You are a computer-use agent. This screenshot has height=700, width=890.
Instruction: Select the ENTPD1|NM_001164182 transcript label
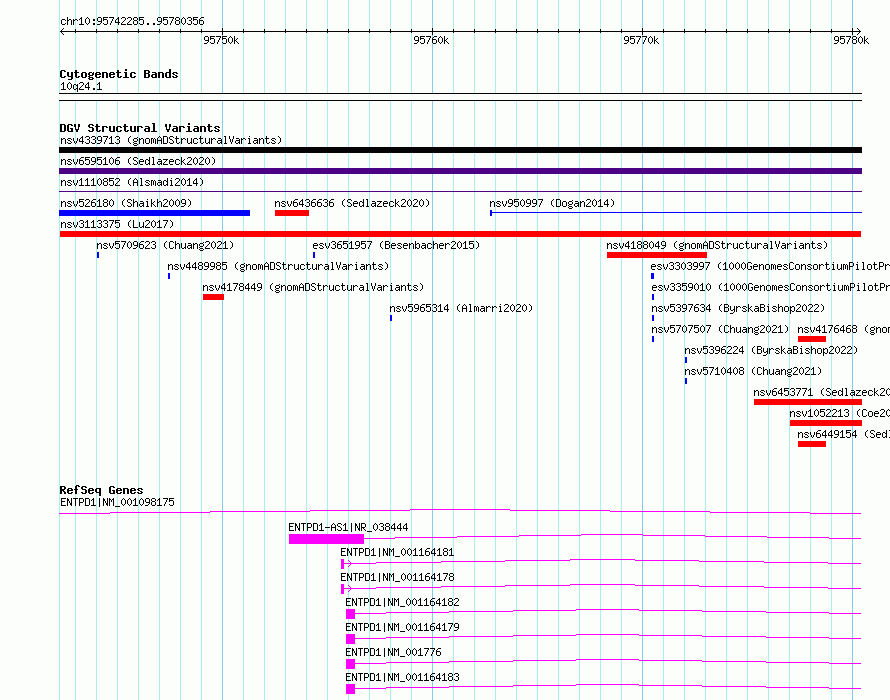coord(402,602)
